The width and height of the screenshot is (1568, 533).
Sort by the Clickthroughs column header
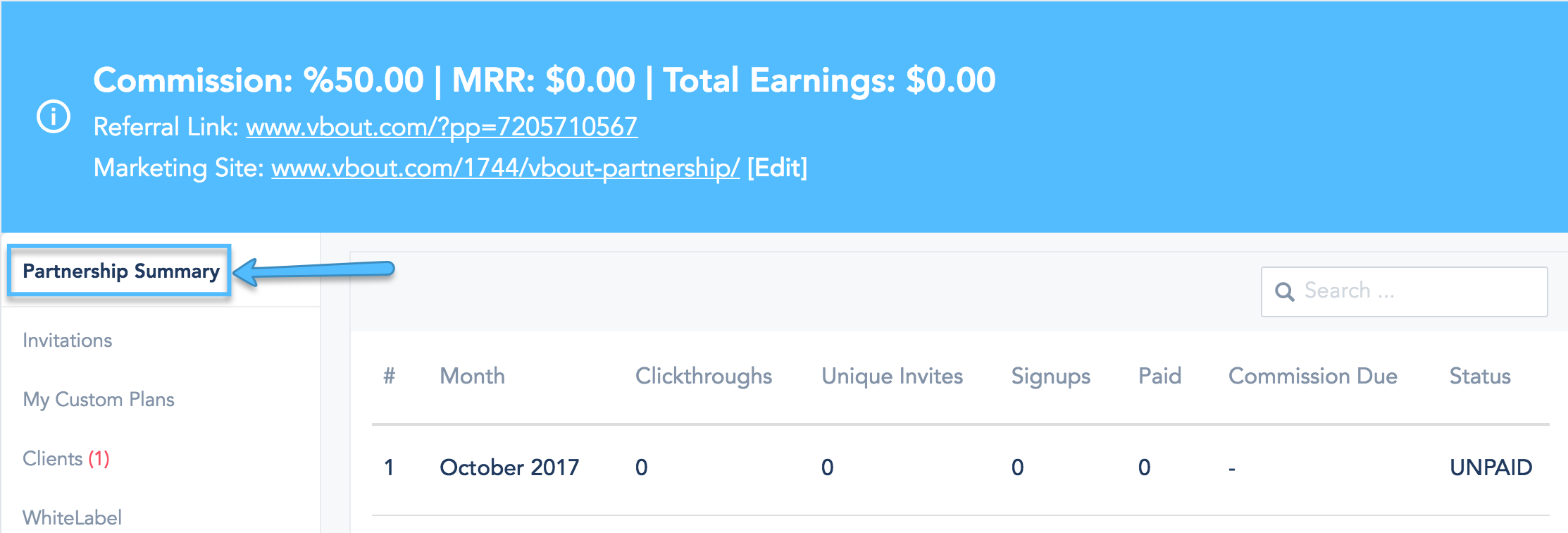(x=704, y=376)
